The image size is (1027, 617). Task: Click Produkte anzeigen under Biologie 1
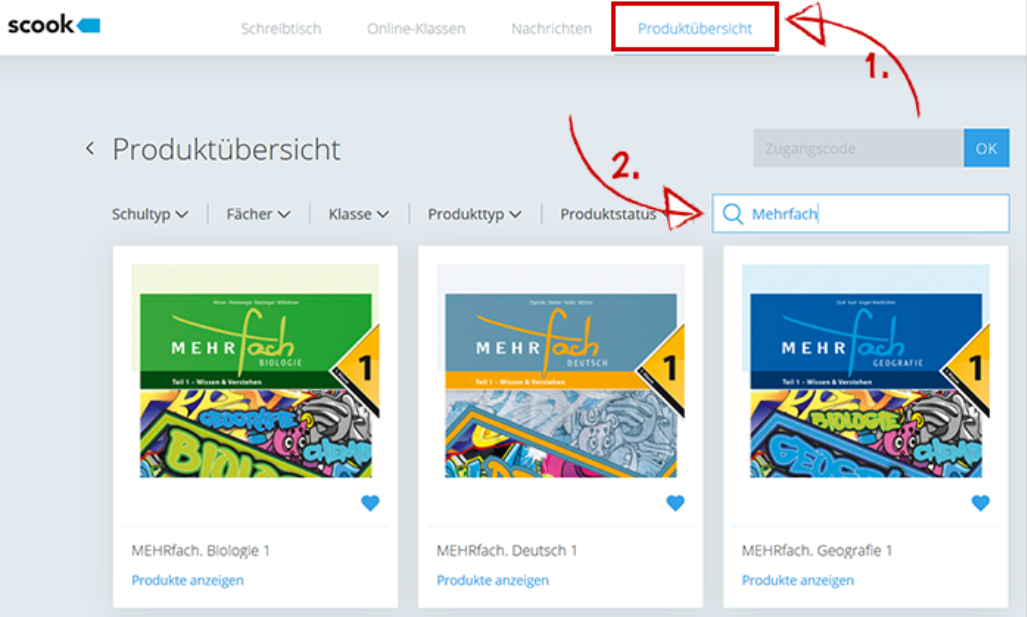coord(187,580)
